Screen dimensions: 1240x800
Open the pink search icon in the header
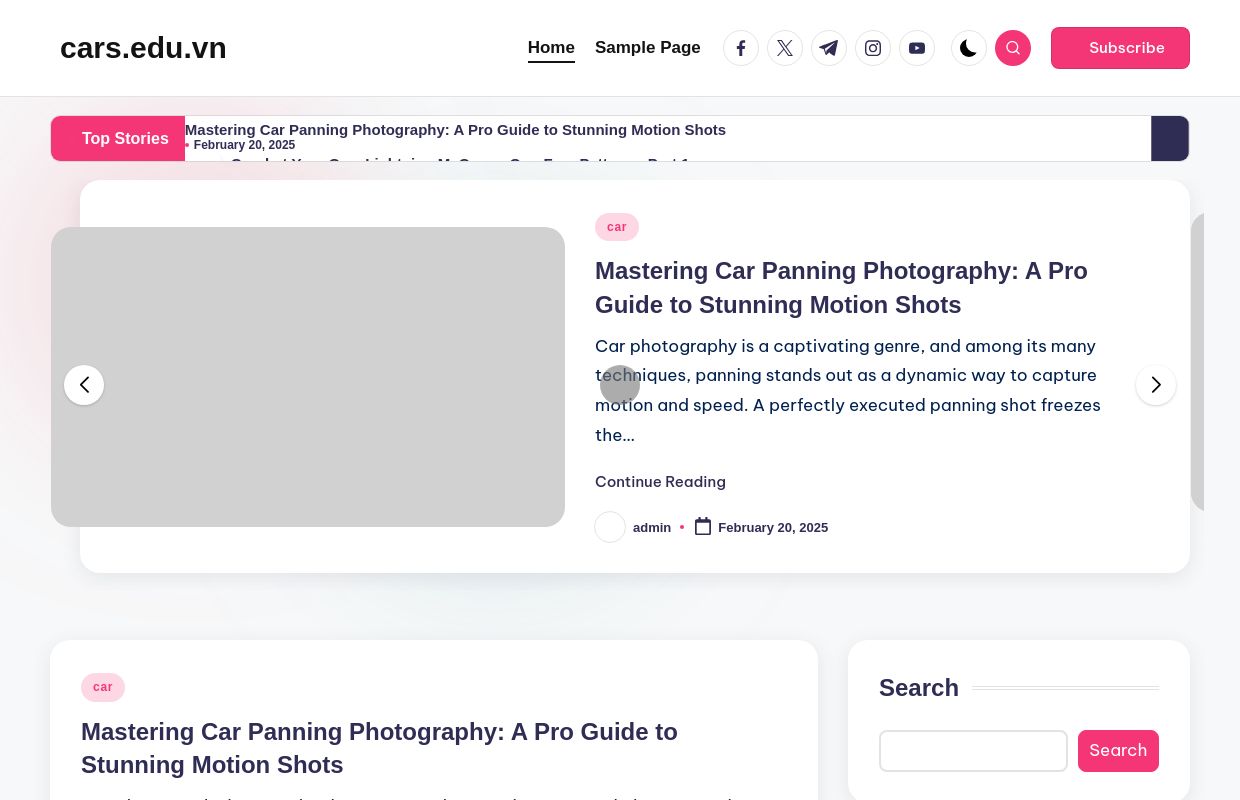point(1013,48)
